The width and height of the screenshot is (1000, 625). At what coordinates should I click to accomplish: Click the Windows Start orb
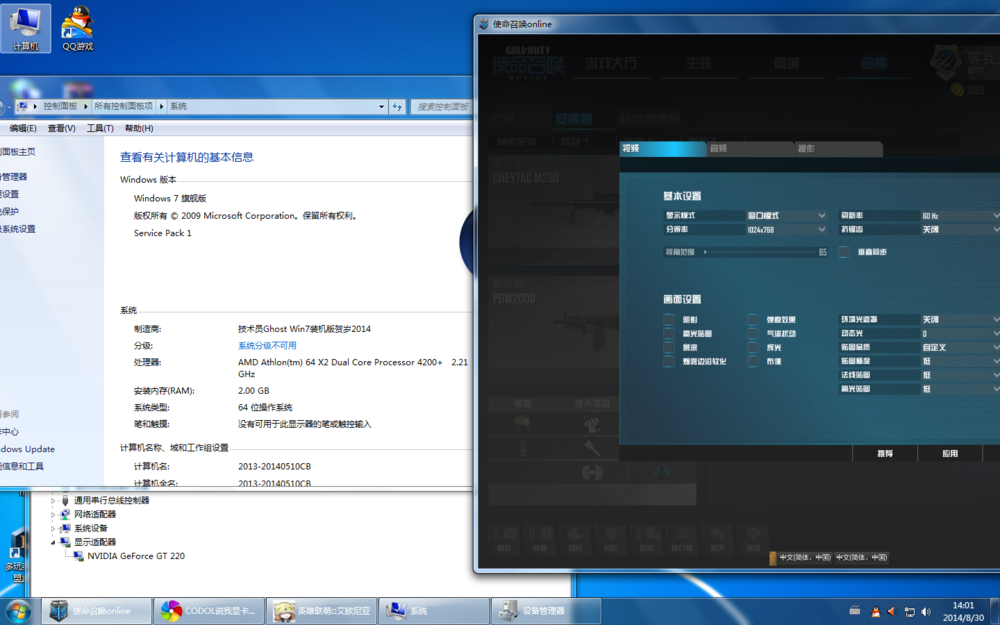[18, 611]
